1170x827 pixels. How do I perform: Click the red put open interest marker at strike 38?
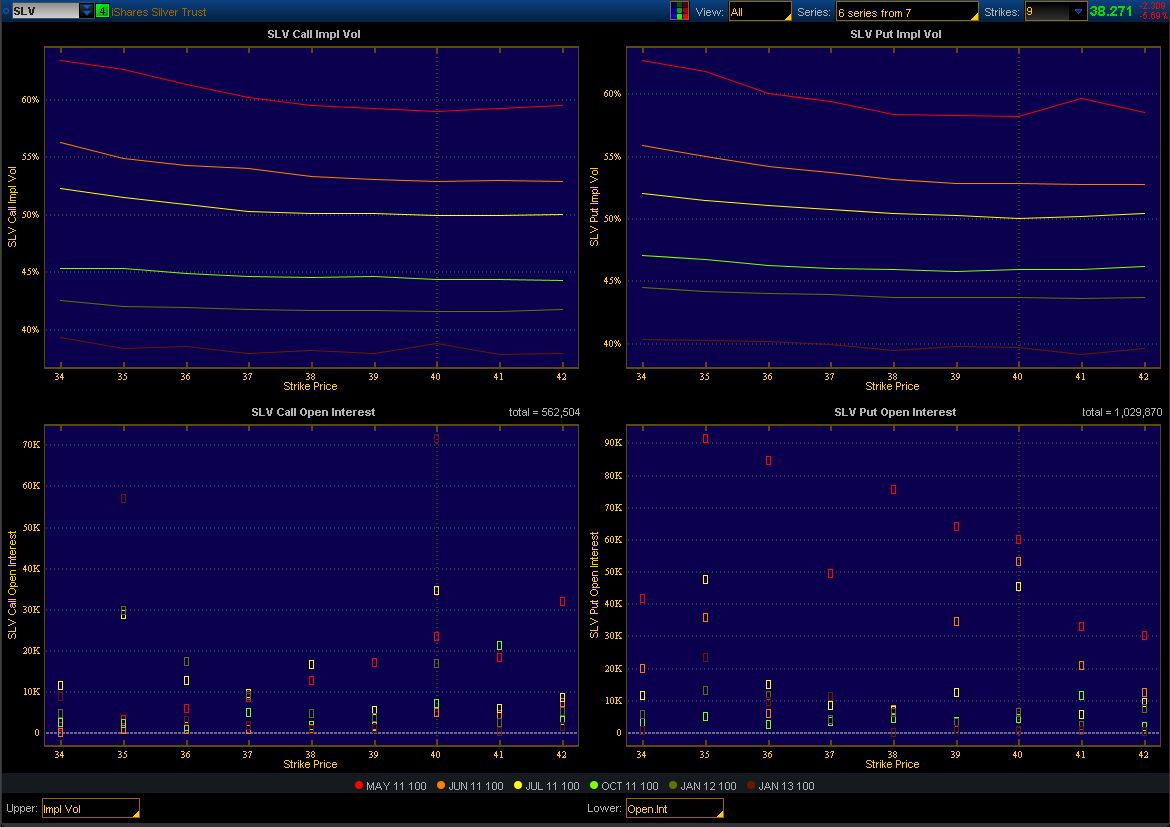pyautogui.click(x=893, y=490)
